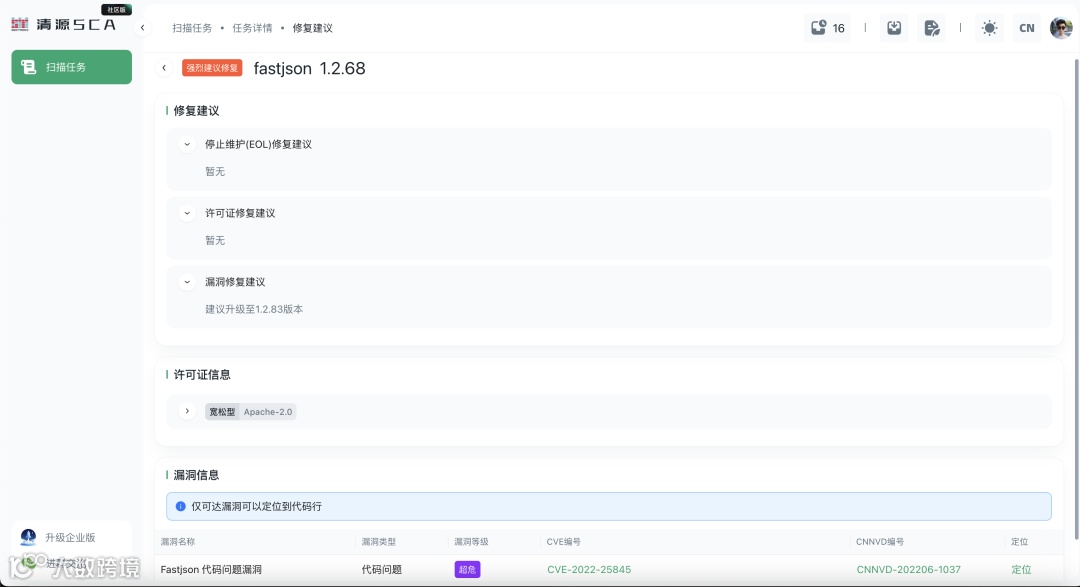The height and width of the screenshot is (587, 1080).
Task: Collapse the sidebar with the arrow button
Action: (x=143, y=28)
